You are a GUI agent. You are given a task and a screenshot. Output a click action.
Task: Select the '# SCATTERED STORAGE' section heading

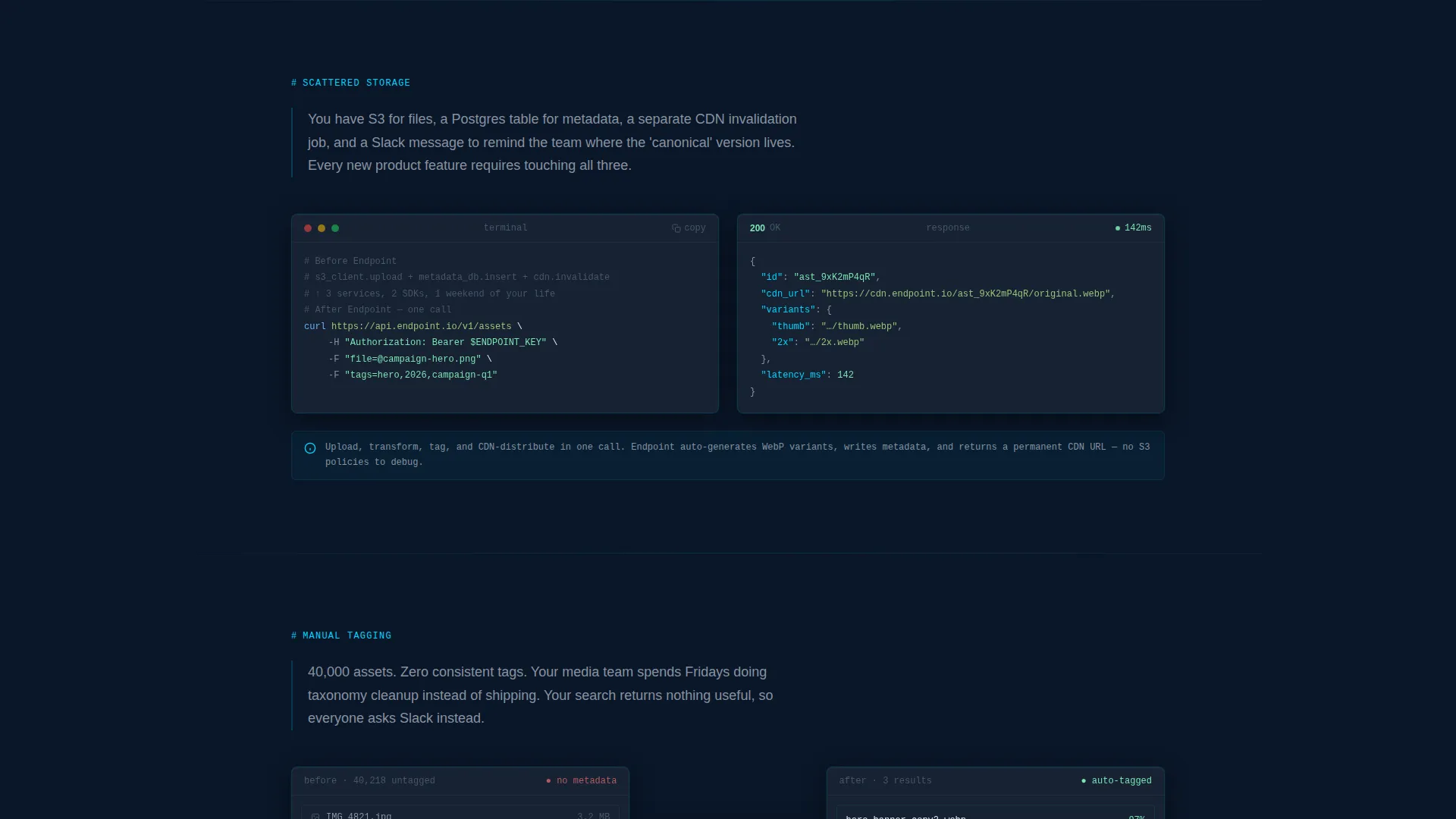[x=350, y=83]
